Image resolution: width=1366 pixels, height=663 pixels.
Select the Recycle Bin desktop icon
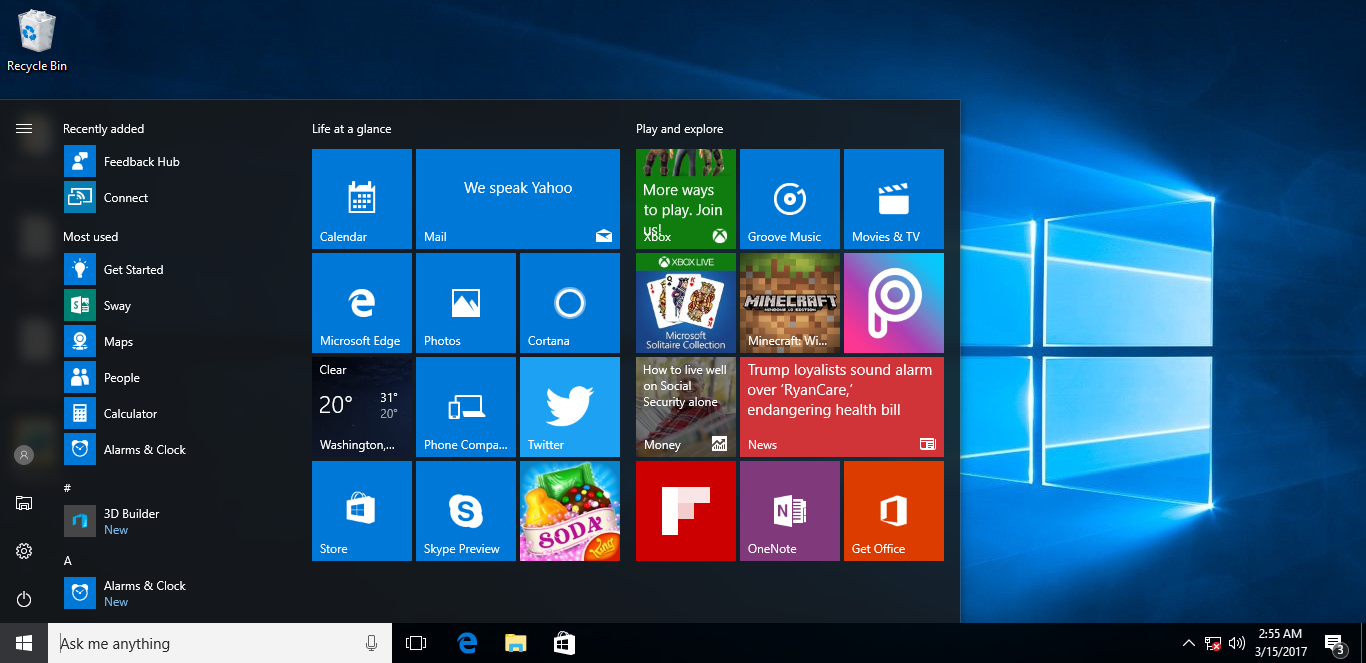(x=37, y=41)
